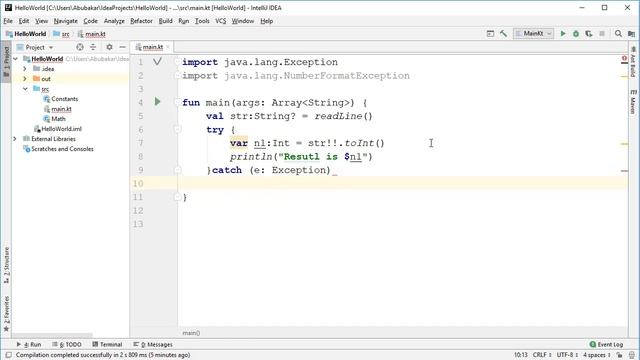Fold the import block at line 1
This screenshot has width=640, height=360.
(x=178, y=62)
